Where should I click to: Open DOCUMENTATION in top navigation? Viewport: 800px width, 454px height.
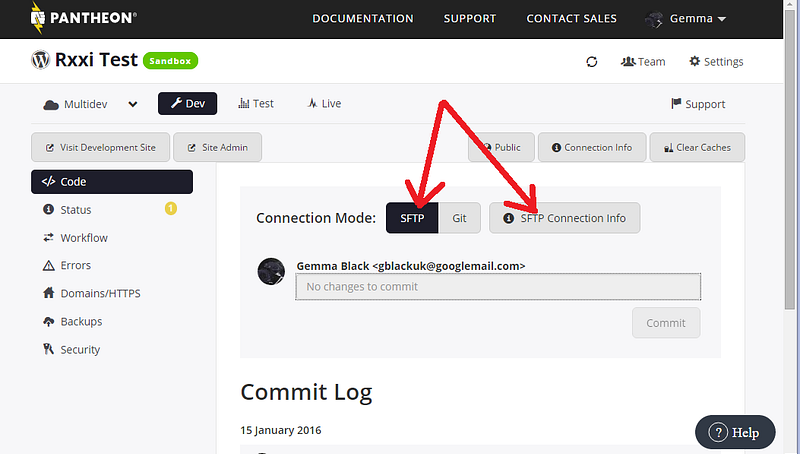pyautogui.click(x=363, y=18)
